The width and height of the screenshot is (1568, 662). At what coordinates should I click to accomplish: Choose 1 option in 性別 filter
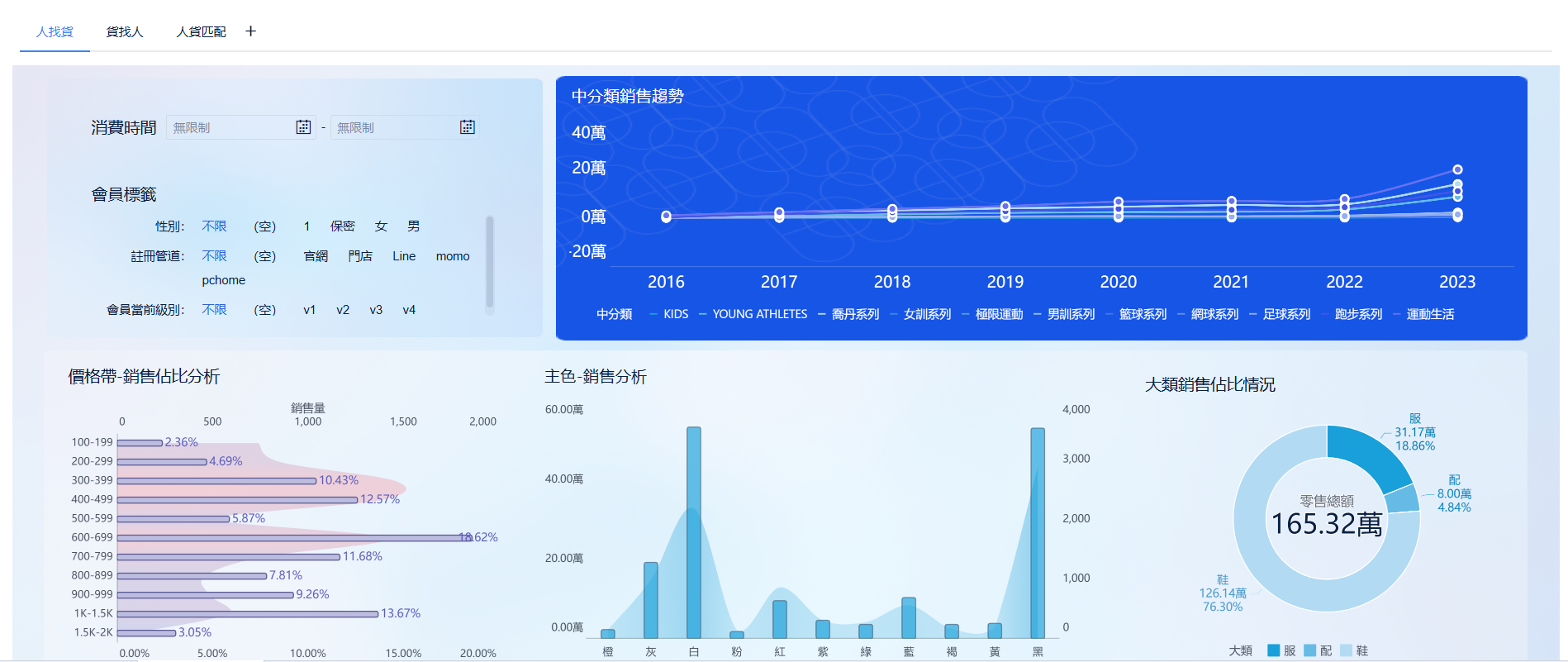pos(306,226)
